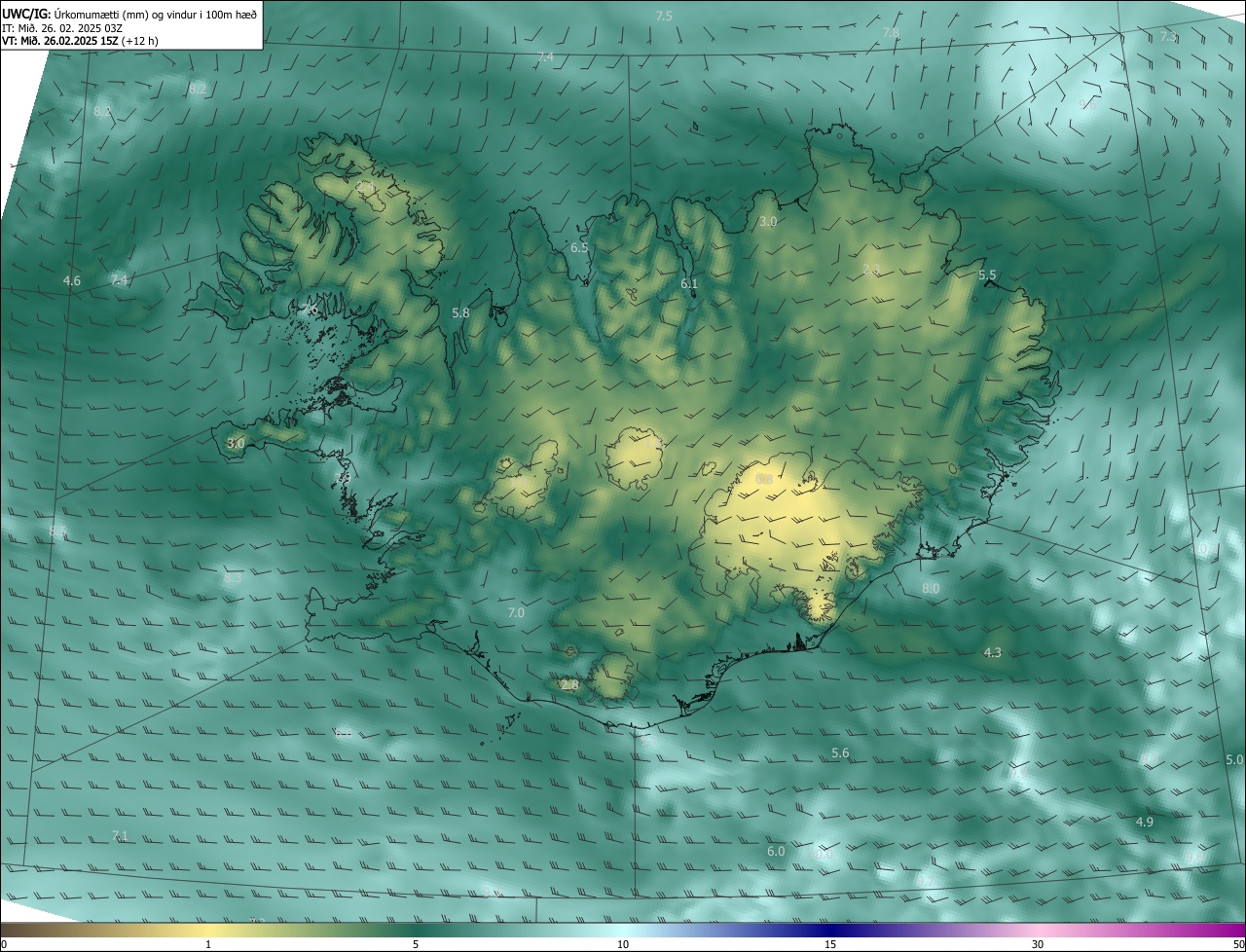This screenshot has height=952, width=1246.
Task: Click the 6.5 value label
Action: [579, 248]
